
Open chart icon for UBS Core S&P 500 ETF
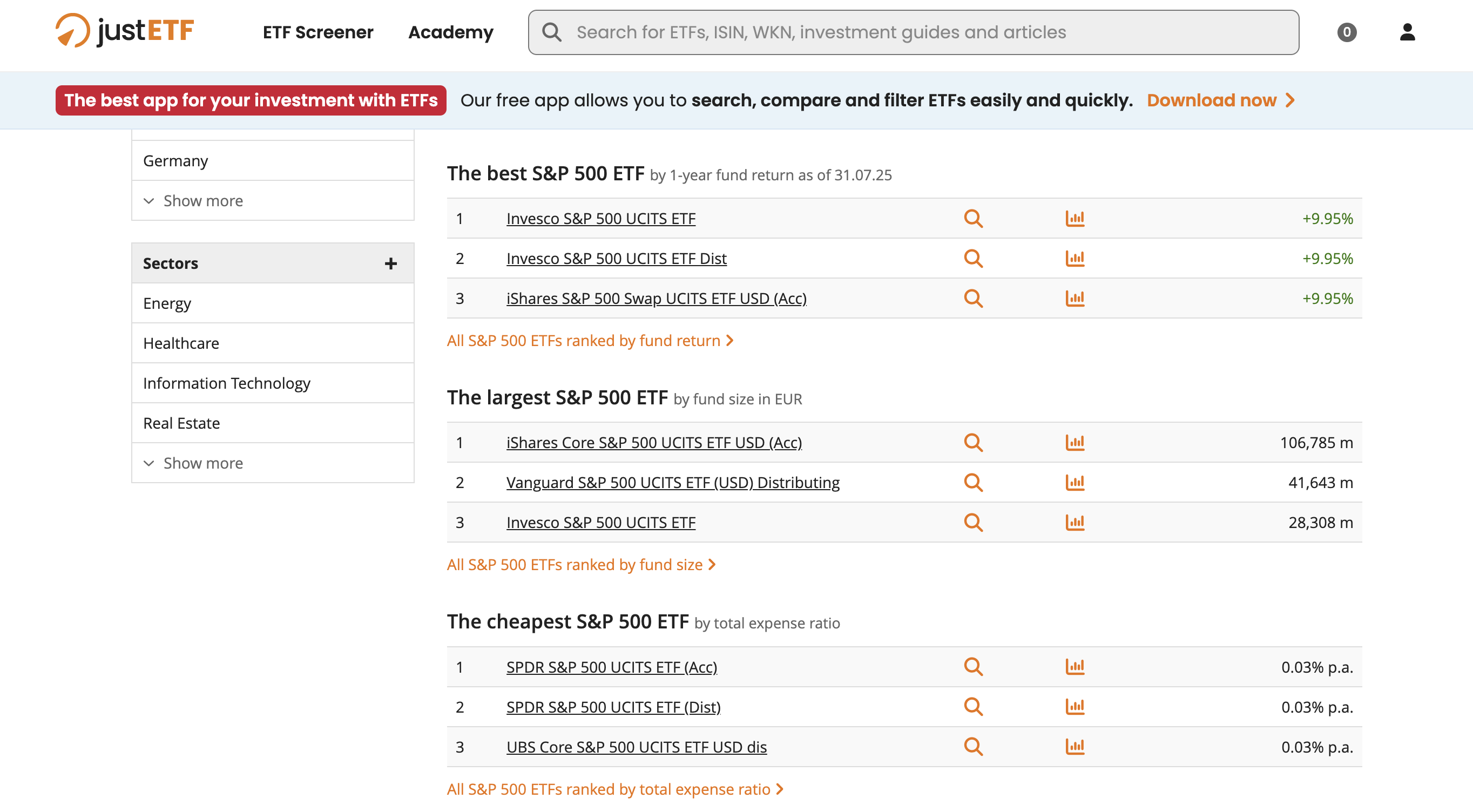point(1075,747)
